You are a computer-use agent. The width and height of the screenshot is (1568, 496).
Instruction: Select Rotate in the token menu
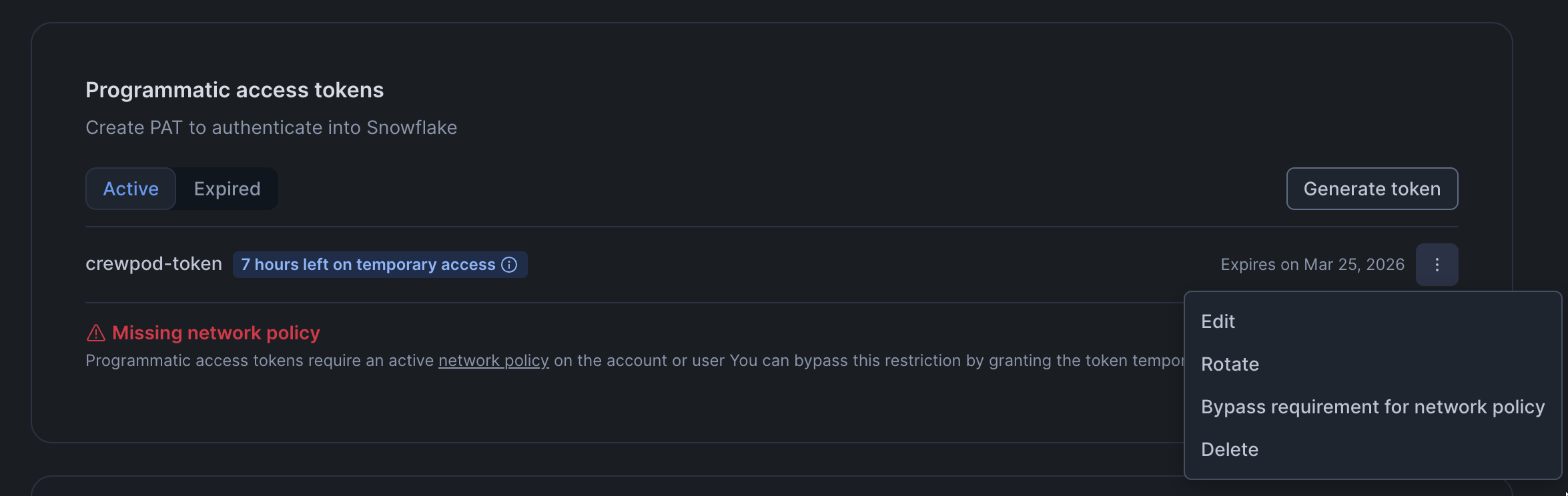pos(1230,364)
